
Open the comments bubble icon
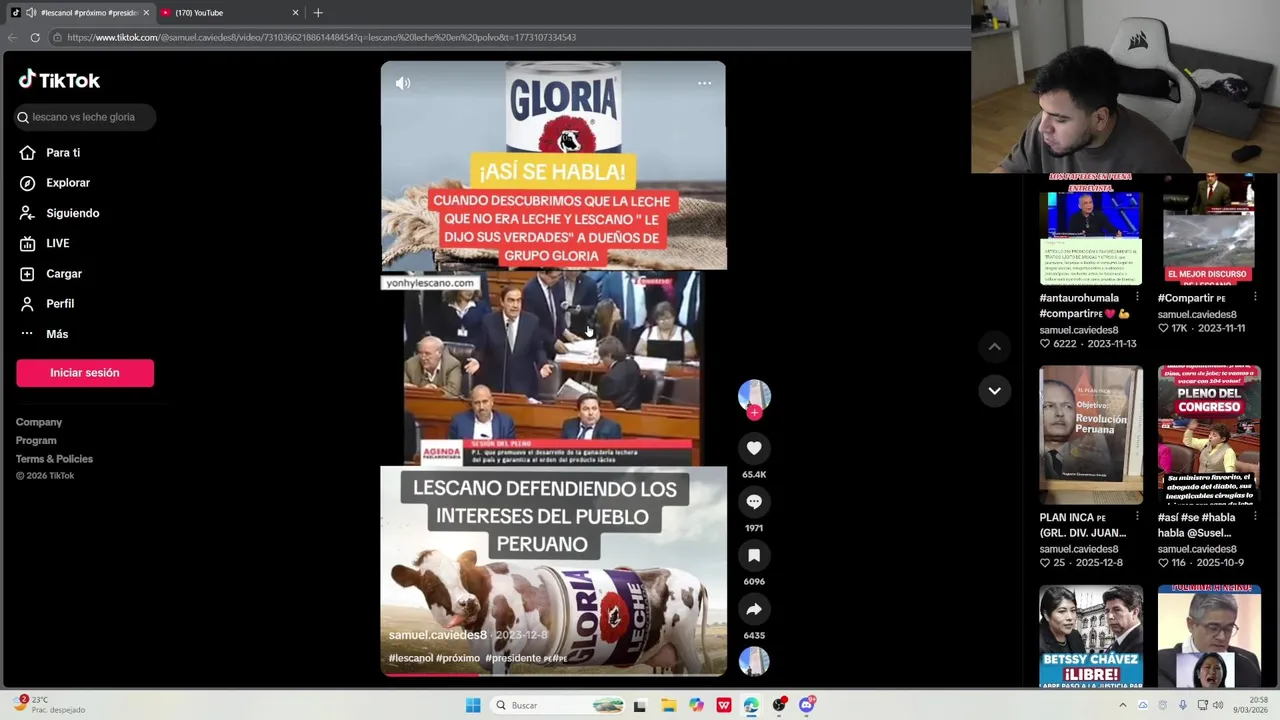click(754, 502)
